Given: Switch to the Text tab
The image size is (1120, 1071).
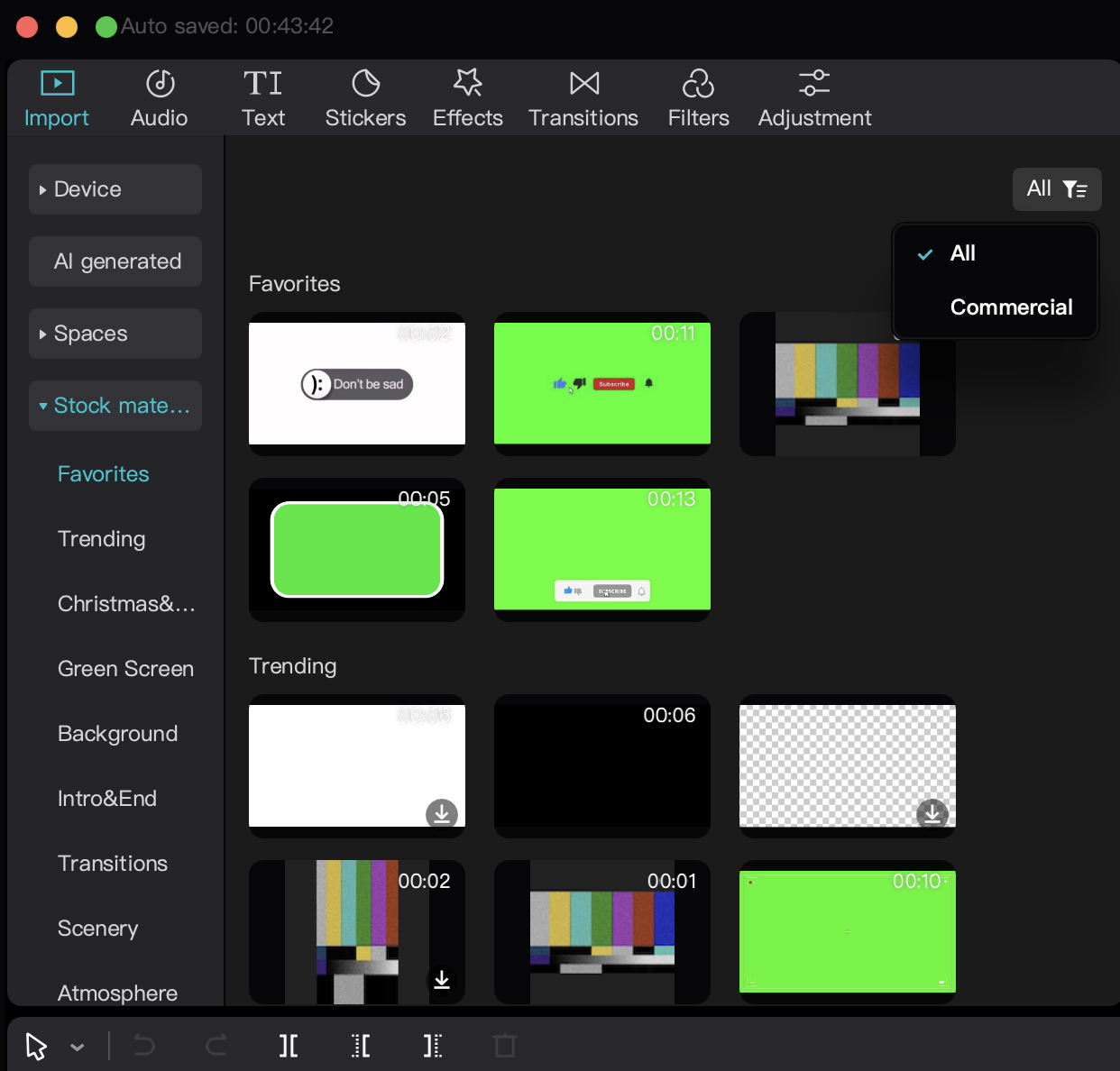Looking at the screenshot, I should click(263, 99).
